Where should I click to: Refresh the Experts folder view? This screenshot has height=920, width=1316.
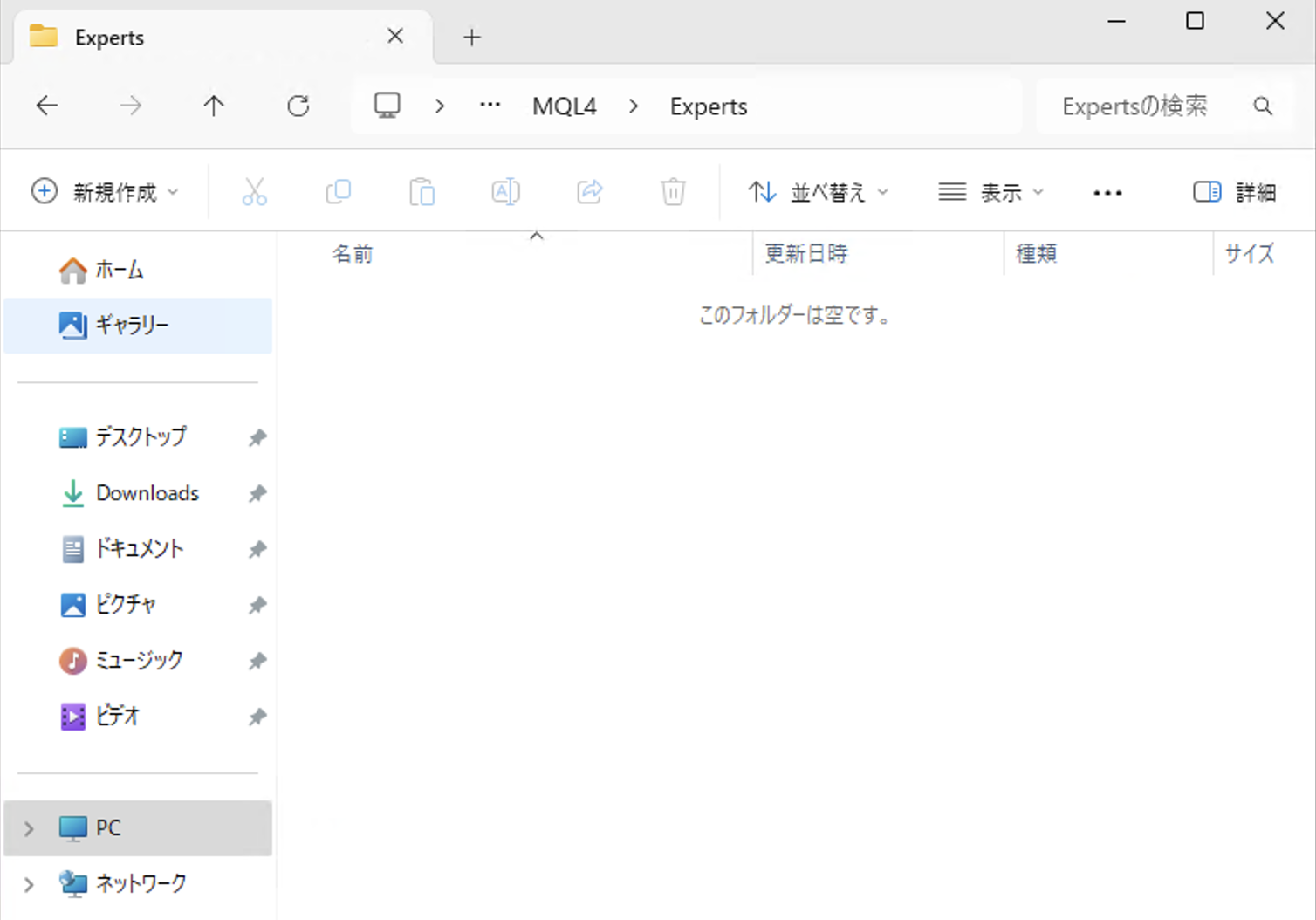pyautogui.click(x=298, y=106)
